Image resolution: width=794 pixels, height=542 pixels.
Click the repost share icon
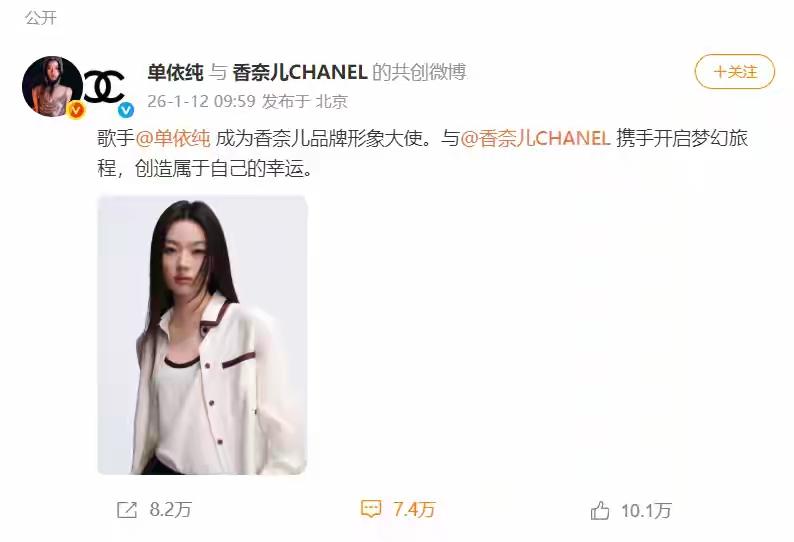(x=127, y=510)
